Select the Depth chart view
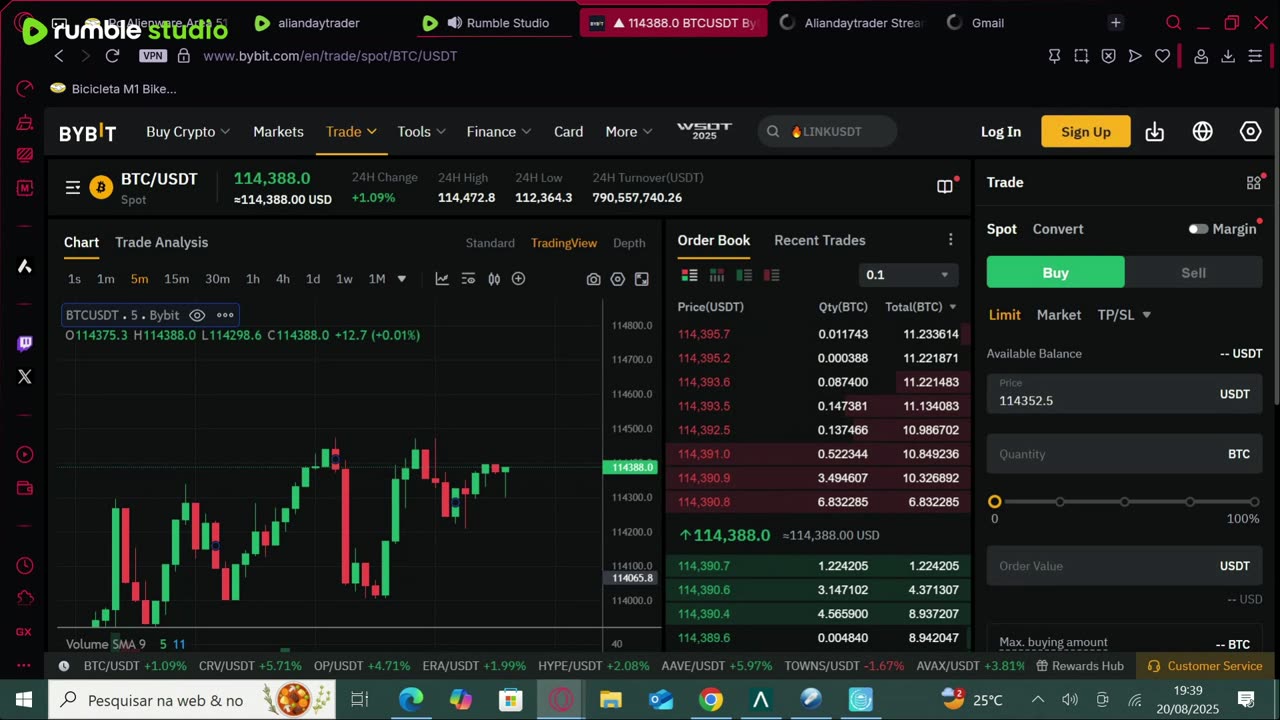Screen dimensions: 1280x720 pos(629,243)
